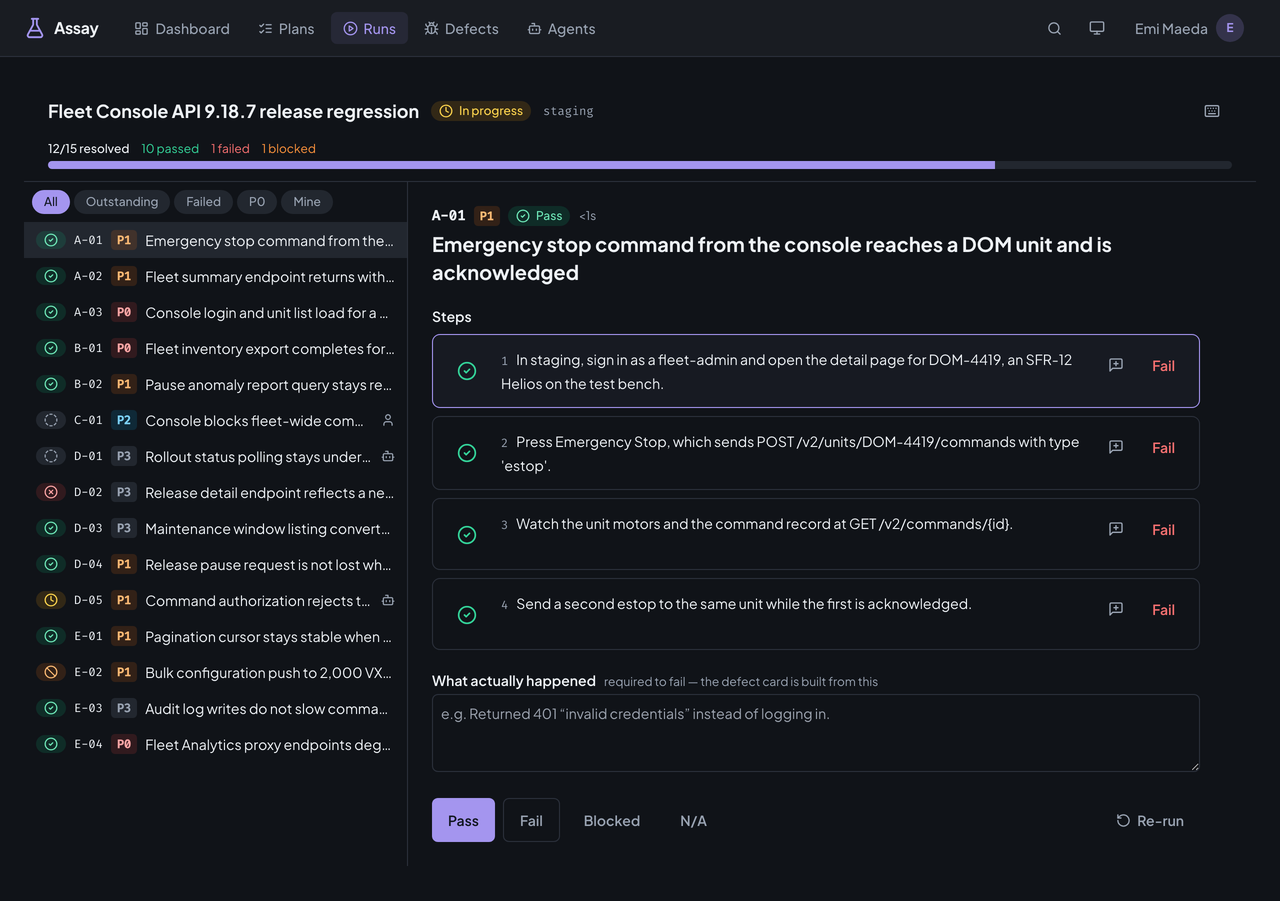The width and height of the screenshot is (1280, 901).
Task: Mark the case as Pass
Action: pos(463,820)
